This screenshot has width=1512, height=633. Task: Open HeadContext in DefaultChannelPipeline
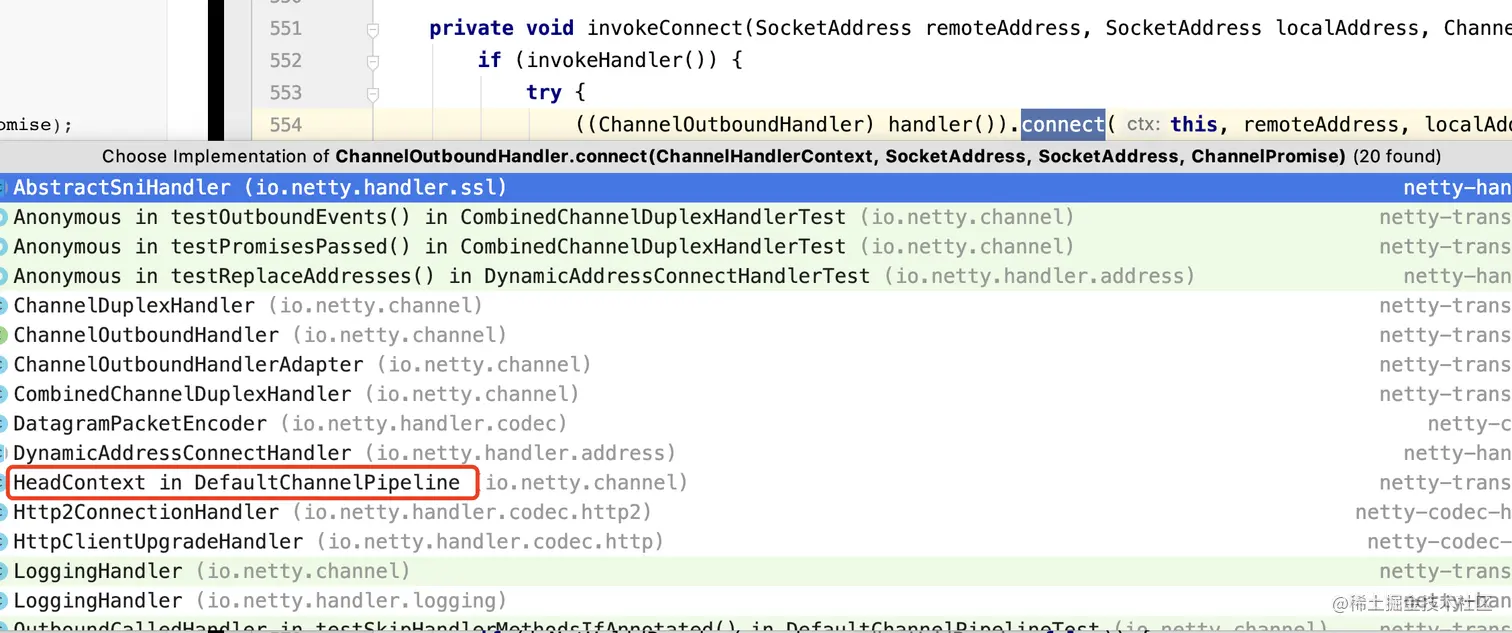(x=756, y=482)
